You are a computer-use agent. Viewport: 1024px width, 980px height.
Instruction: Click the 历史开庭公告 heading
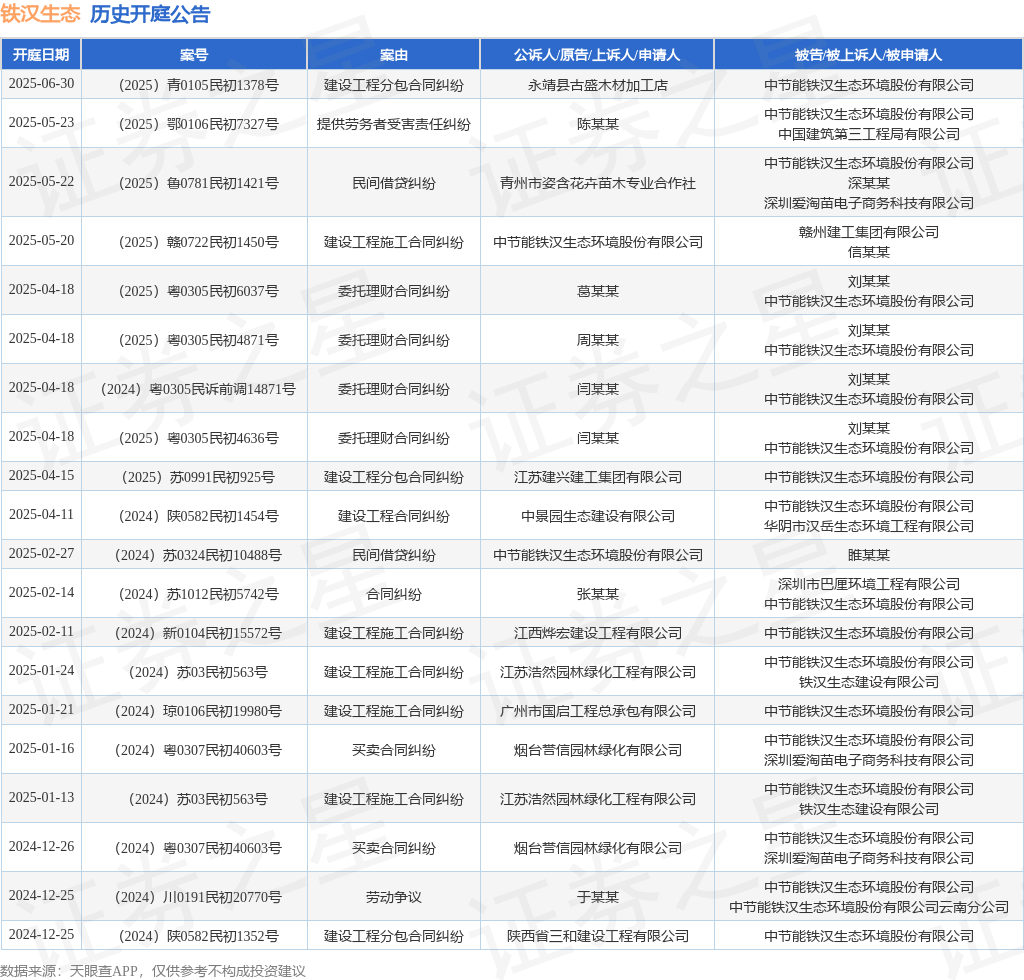[x=150, y=14]
